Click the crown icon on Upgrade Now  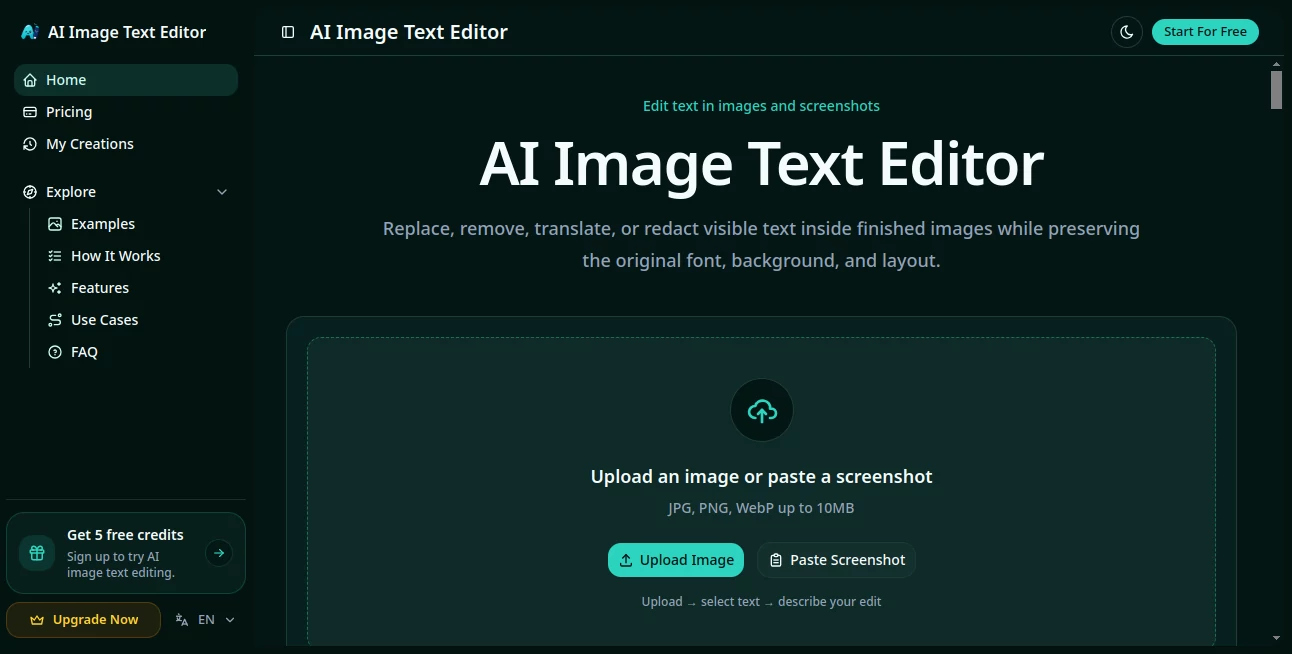coord(37,620)
